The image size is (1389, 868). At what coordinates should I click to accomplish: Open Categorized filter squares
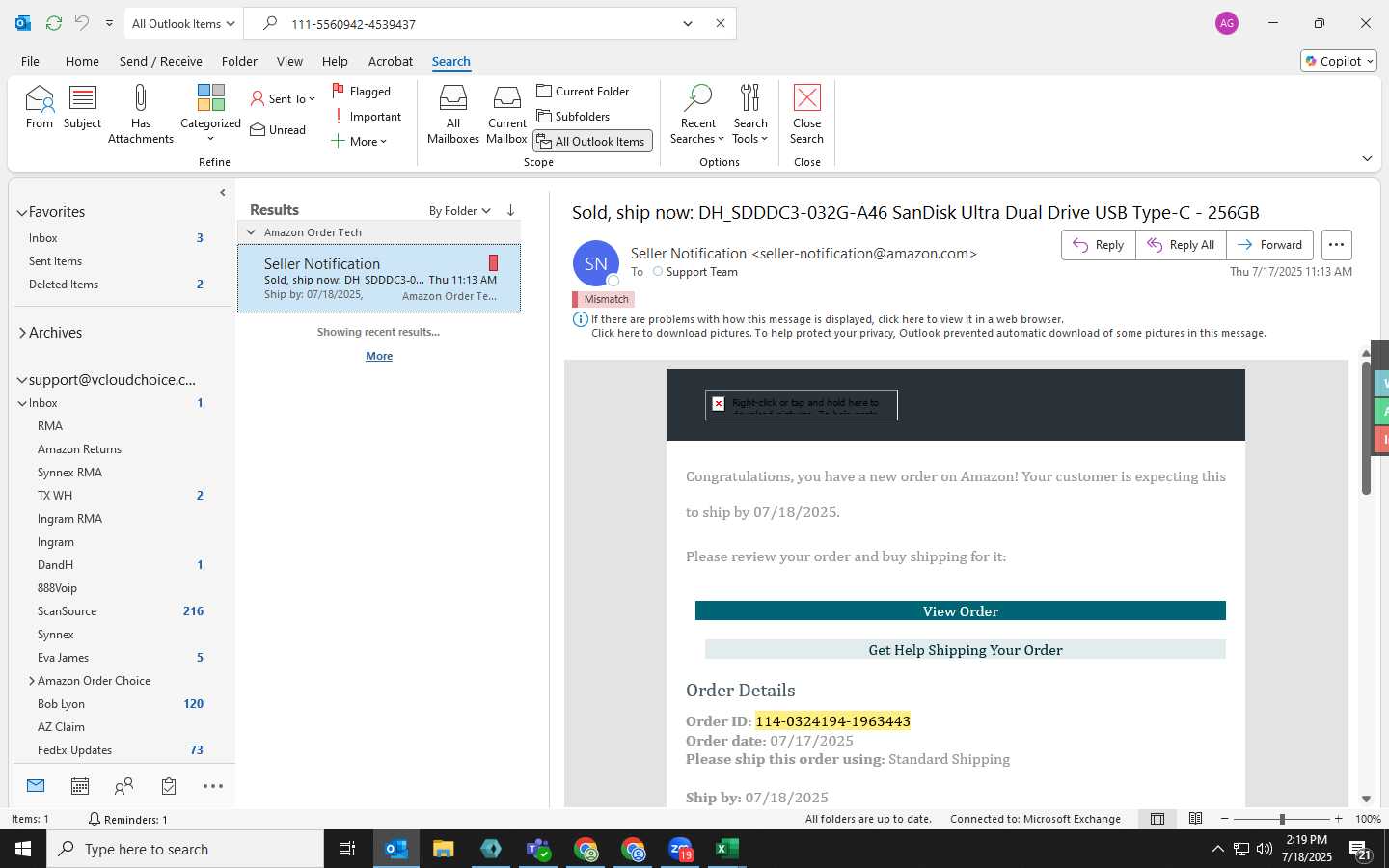point(210,113)
